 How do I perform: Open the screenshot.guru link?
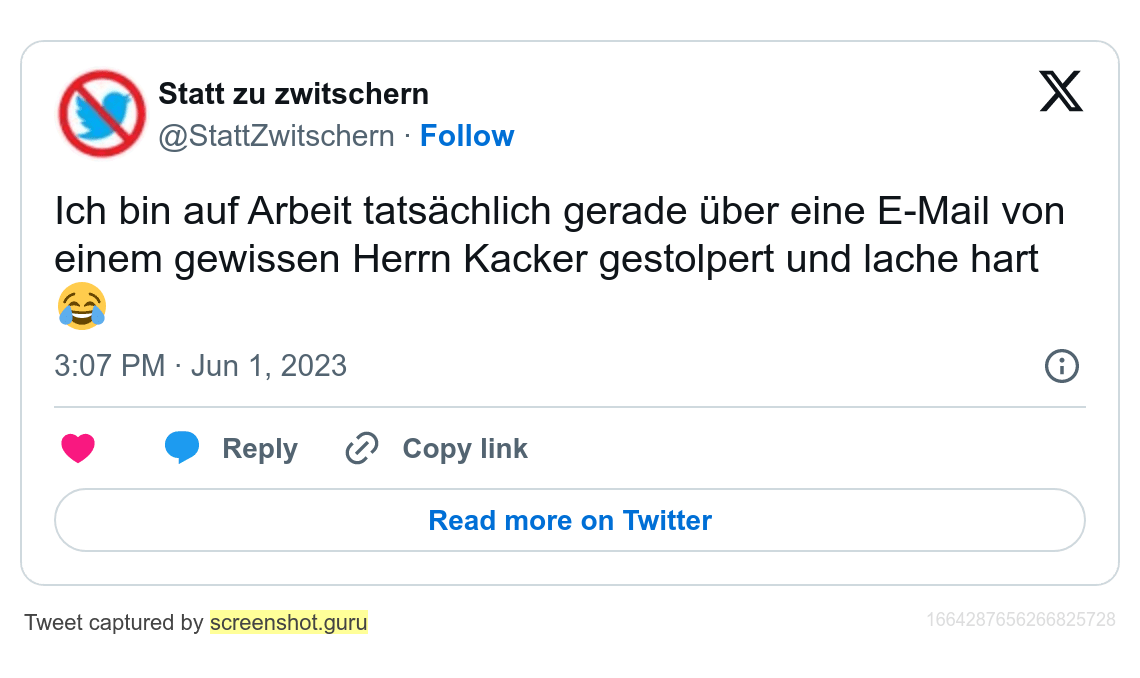point(289,623)
